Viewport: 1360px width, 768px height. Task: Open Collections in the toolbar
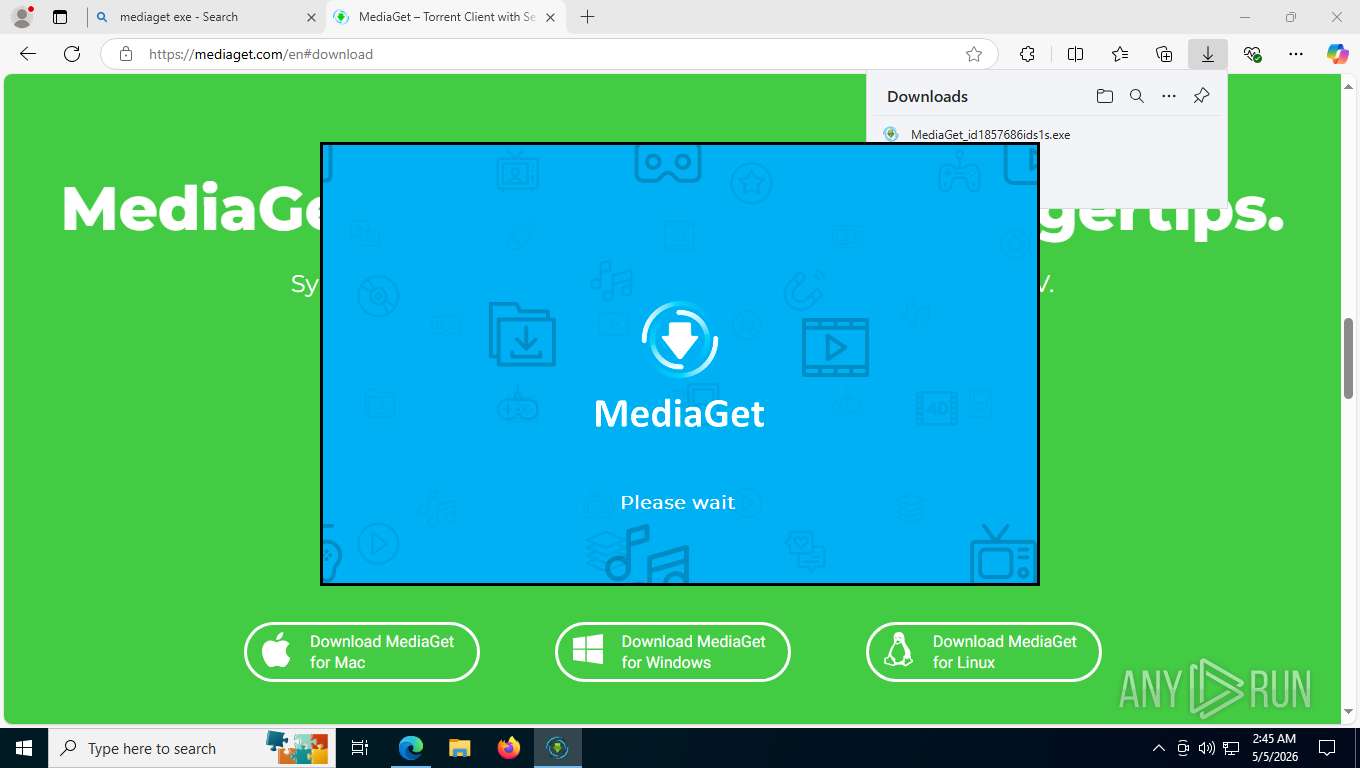tap(1164, 54)
